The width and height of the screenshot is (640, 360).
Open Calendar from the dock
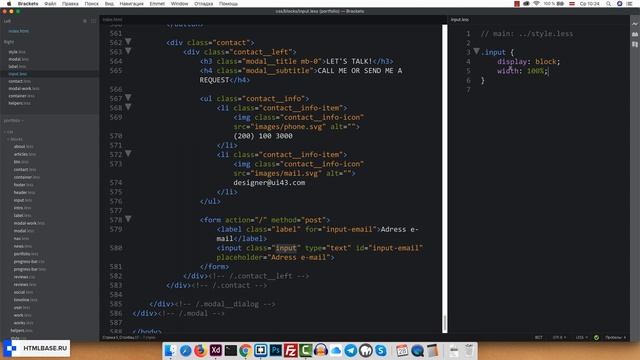coord(402,350)
